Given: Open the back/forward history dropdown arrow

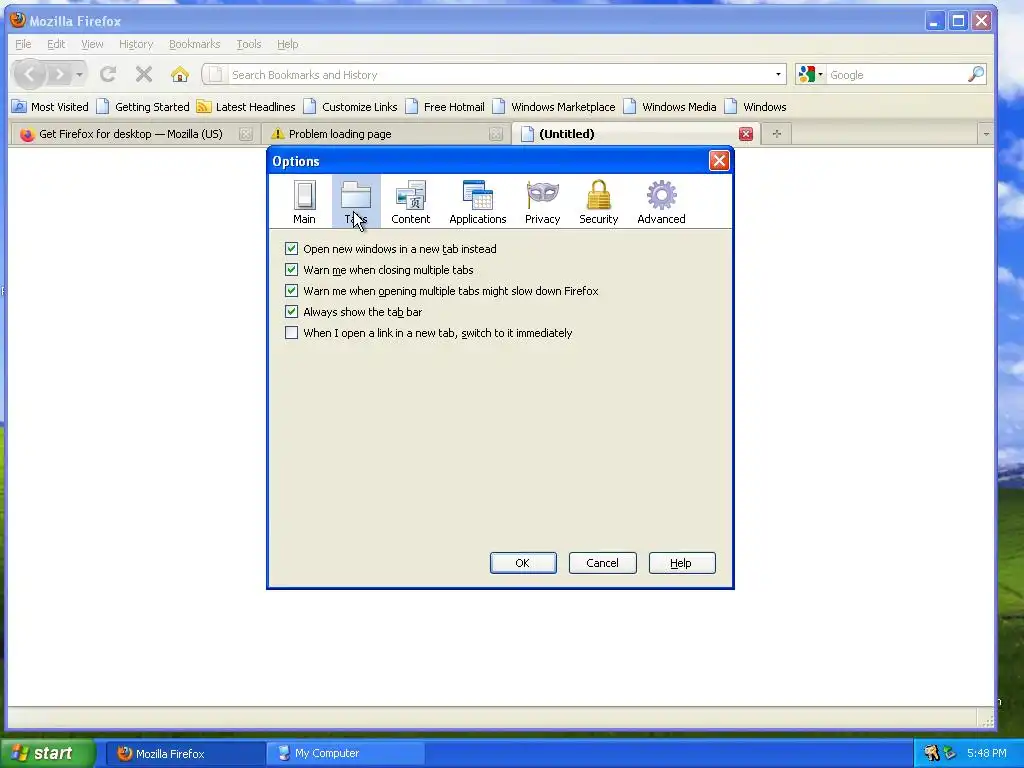Looking at the screenshot, I should [x=79, y=74].
